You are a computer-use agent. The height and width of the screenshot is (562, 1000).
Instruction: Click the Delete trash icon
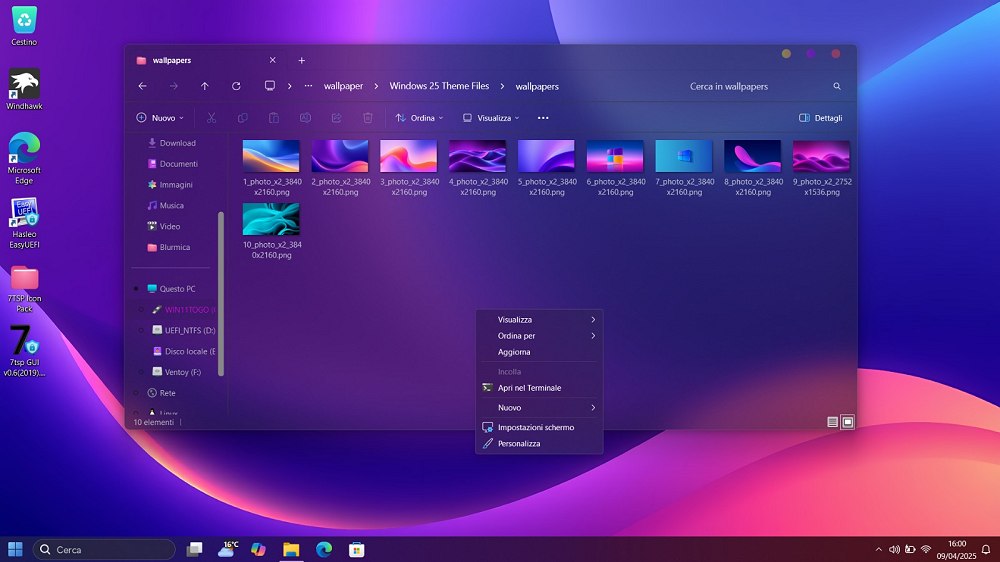[x=367, y=118]
